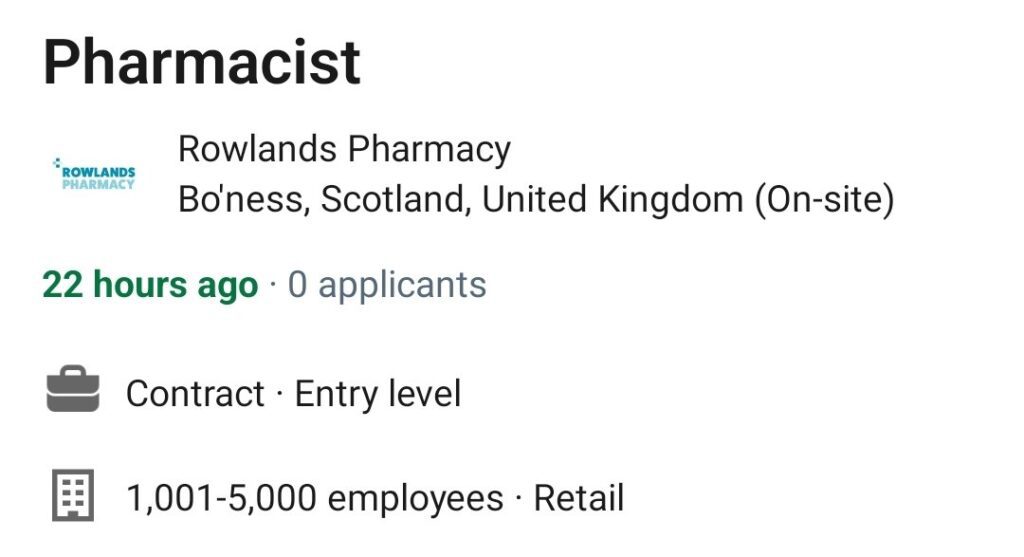Click the briefcase job type icon
The width and height of the screenshot is (1024, 557).
pyautogui.click(x=72, y=389)
